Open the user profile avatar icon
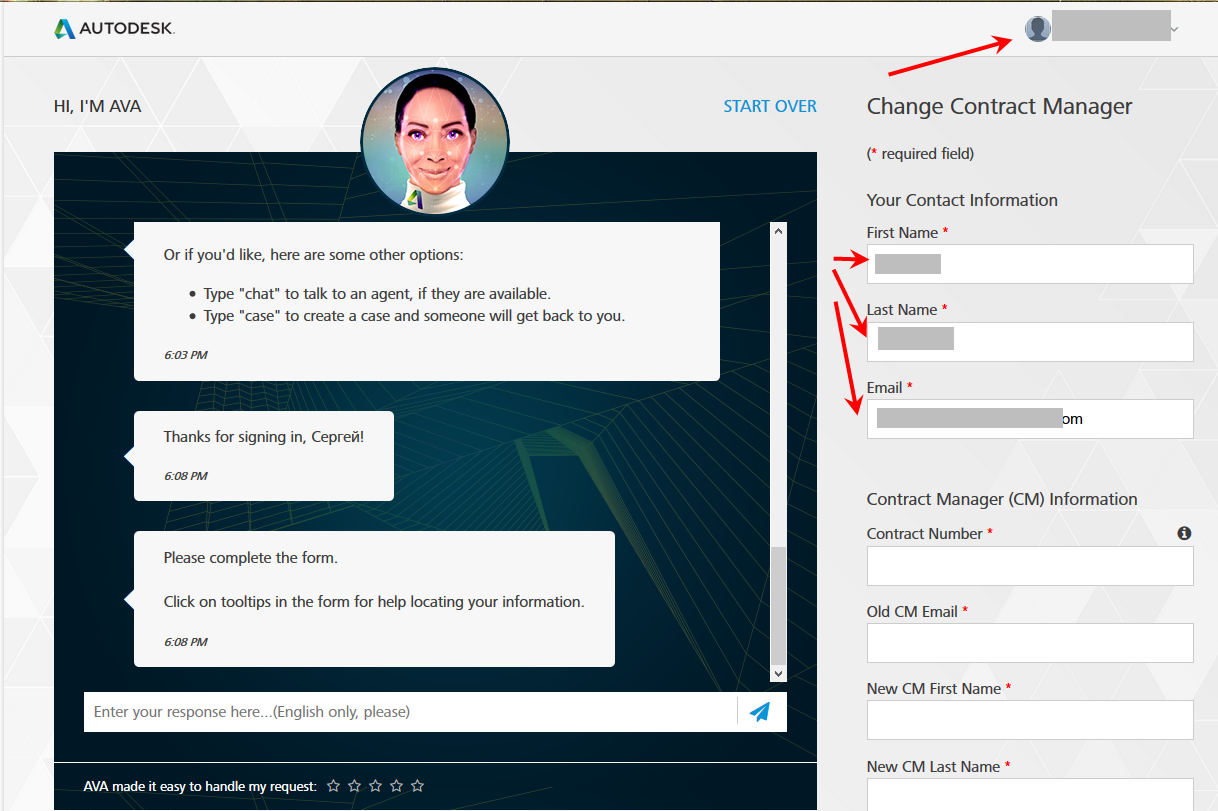 coord(1038,29)
